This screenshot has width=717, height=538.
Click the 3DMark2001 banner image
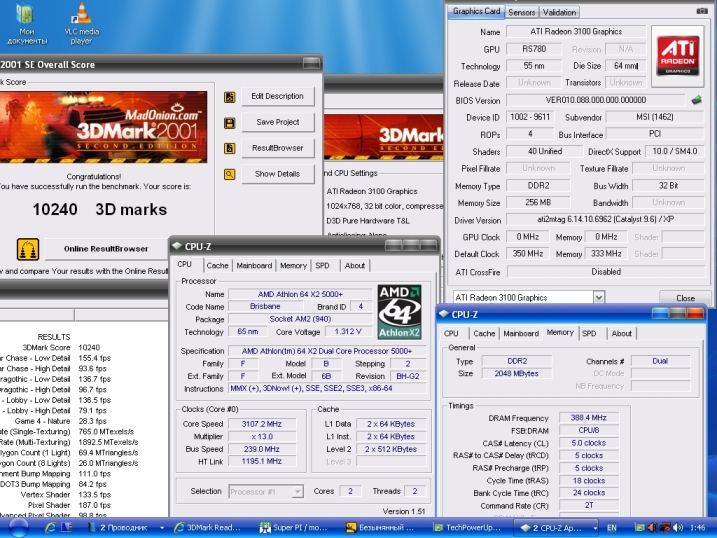pos(103,127)
